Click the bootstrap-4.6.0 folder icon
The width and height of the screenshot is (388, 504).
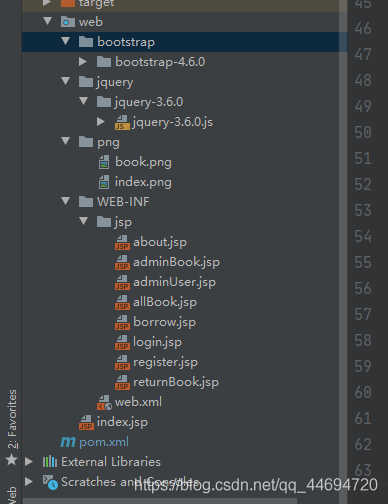[104, 62]
